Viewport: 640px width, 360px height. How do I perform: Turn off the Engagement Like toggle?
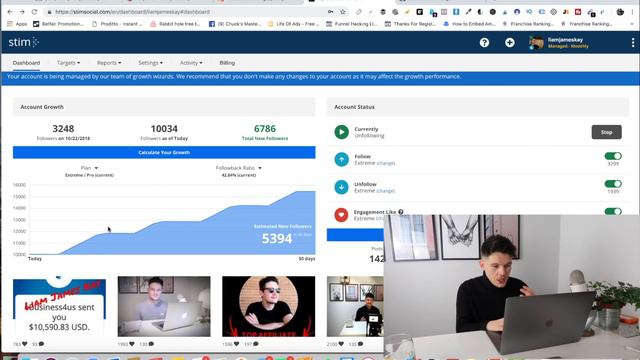(x=613, y=211)
